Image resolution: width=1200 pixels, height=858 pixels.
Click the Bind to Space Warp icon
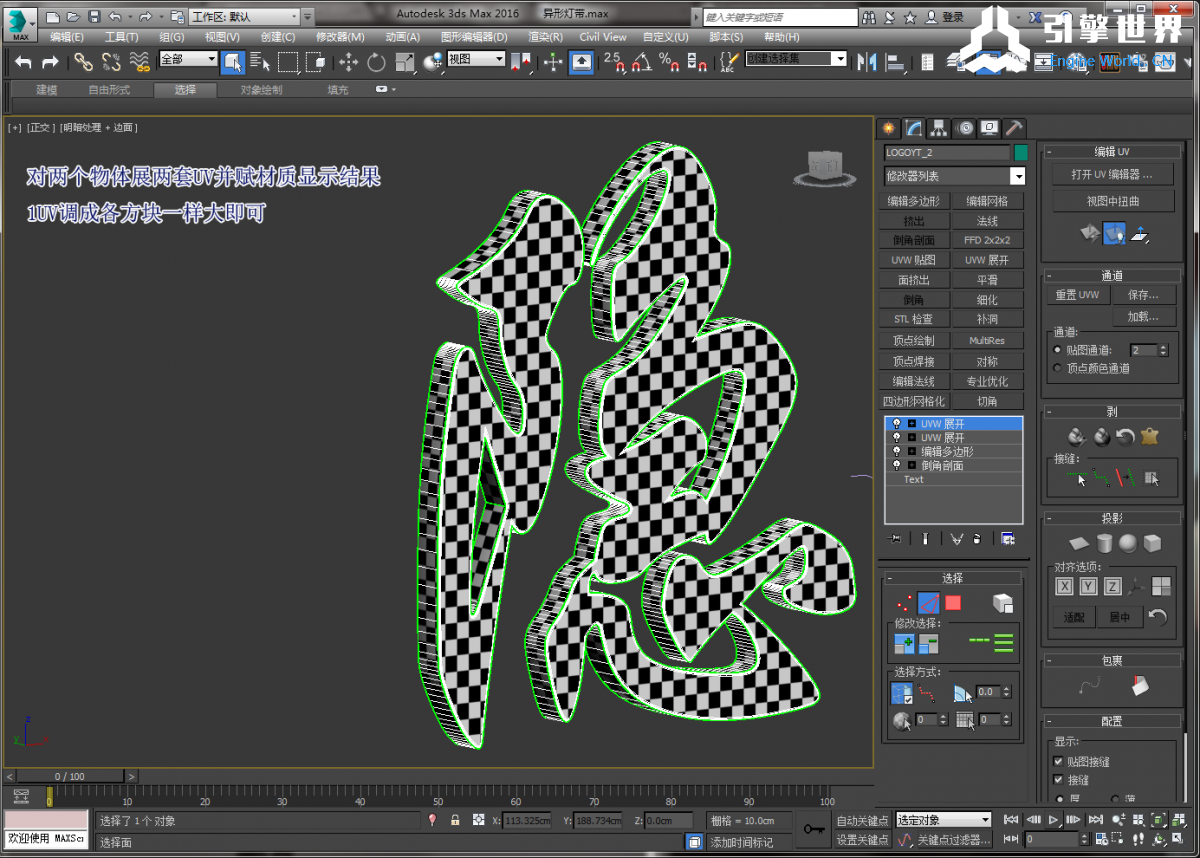[x=140, y=62]
